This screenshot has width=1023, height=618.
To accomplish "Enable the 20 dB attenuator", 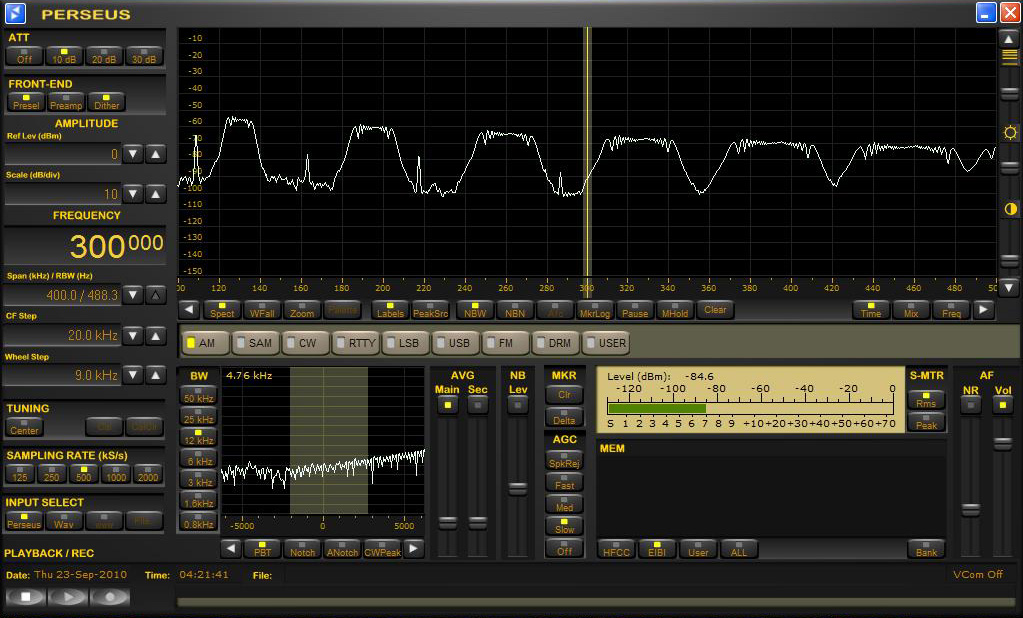I will 104,56.
